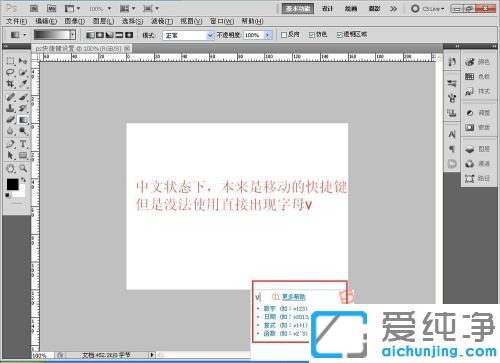Select the Blur tool
Screen dimensions: 500x363
tap(10, 131)
